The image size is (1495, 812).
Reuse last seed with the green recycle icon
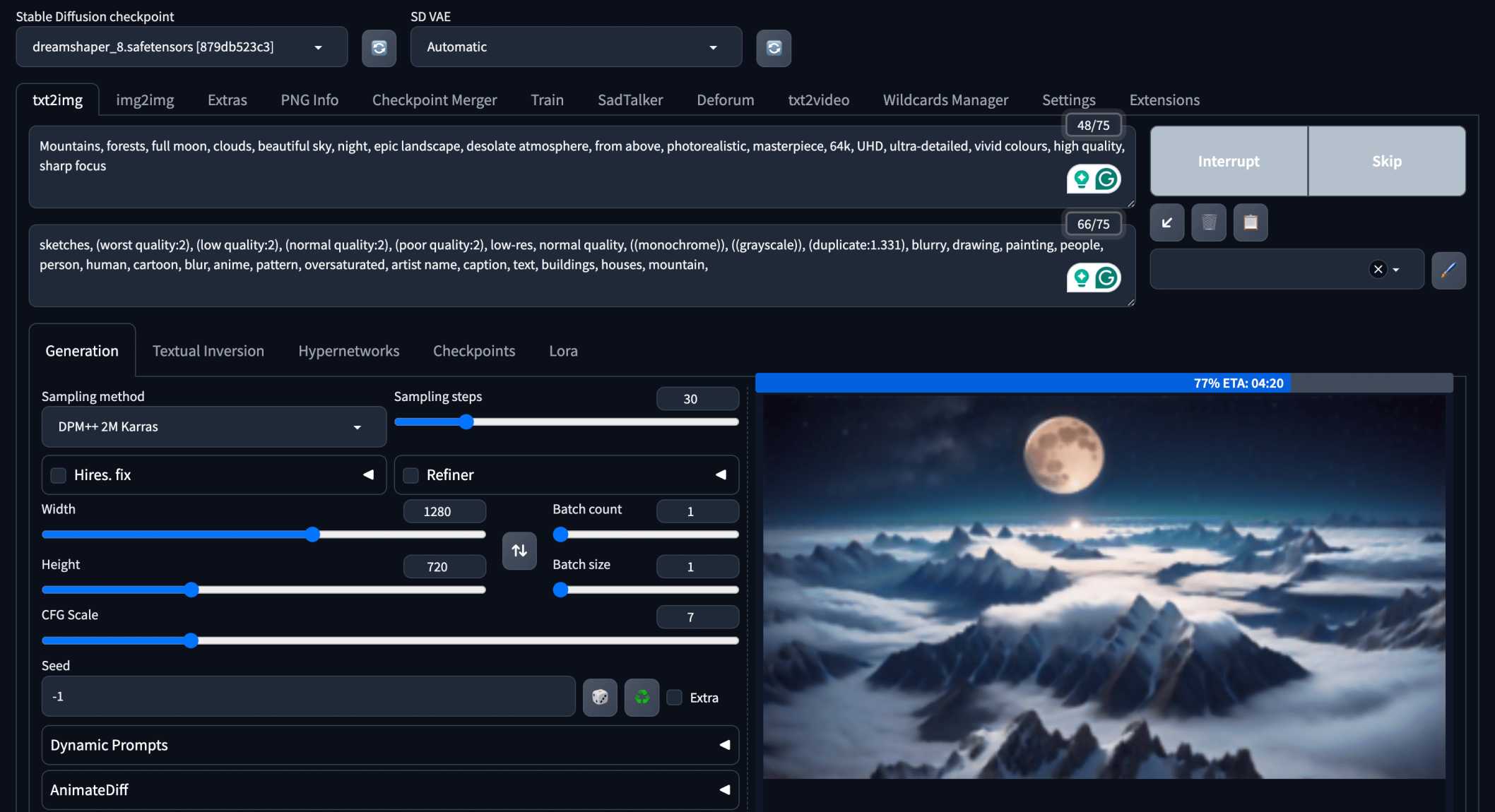642,698
